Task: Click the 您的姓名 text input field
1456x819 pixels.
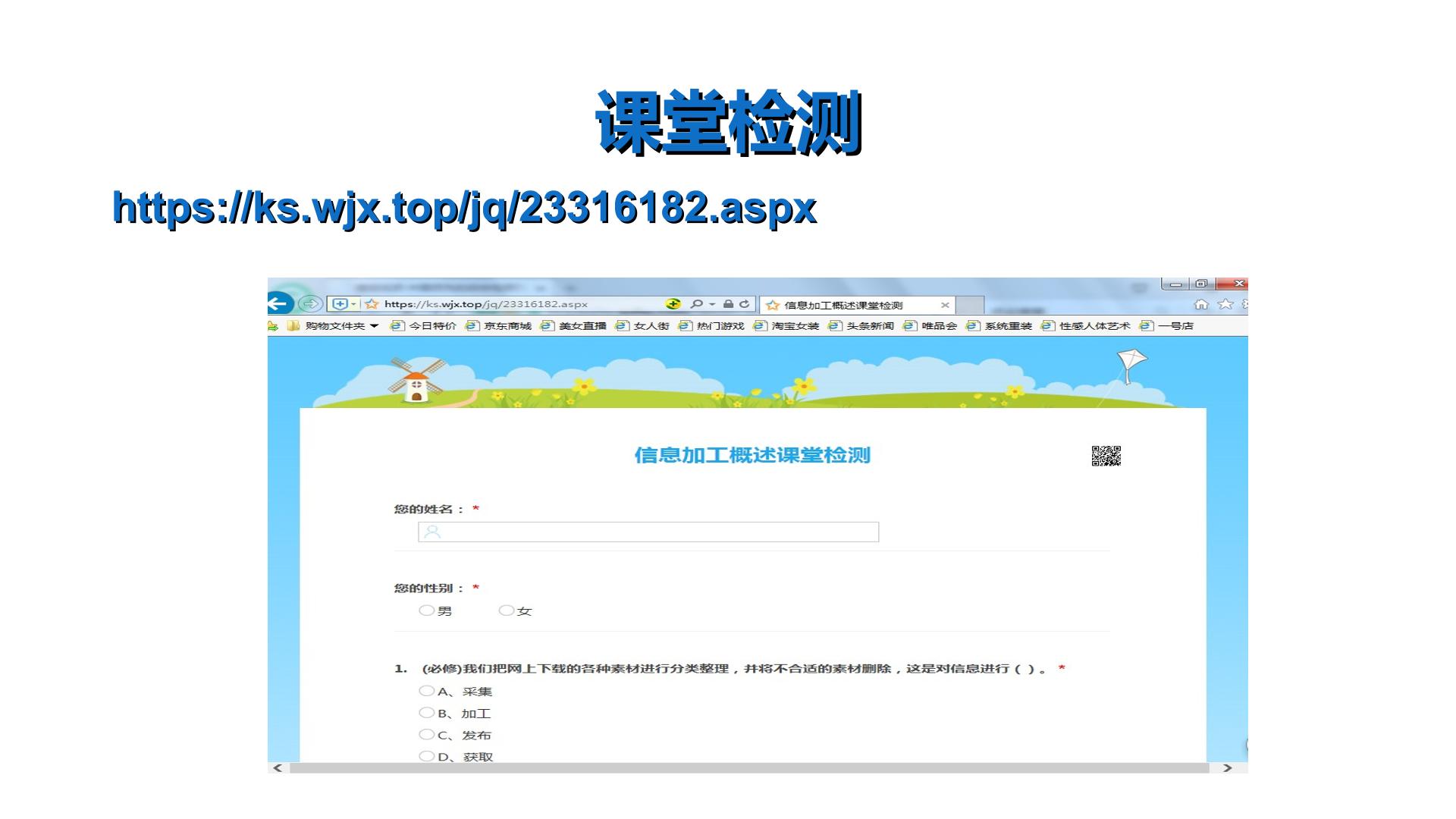Action: point(648,532)
